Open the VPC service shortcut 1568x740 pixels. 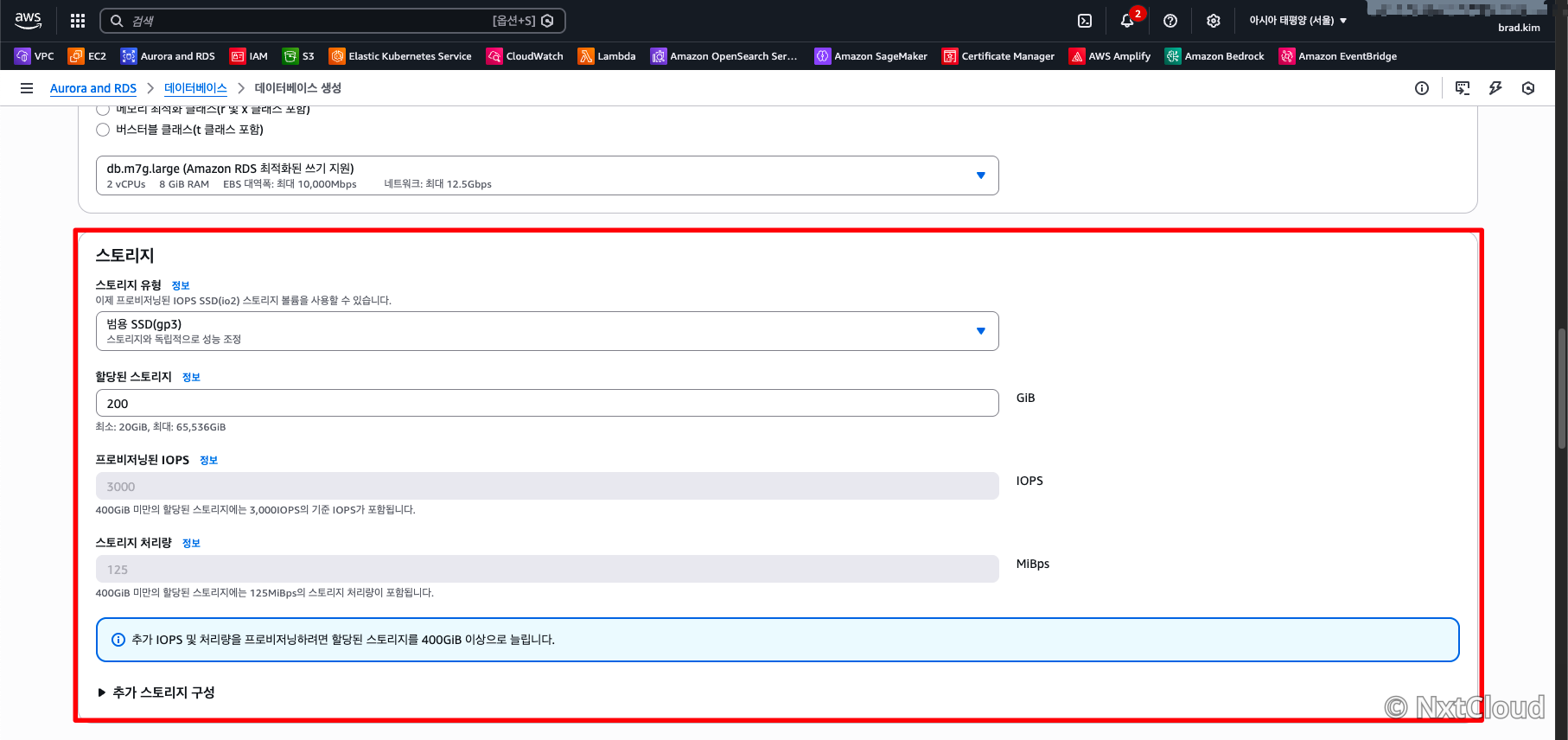pyautogui.click(x=35, y=56)
